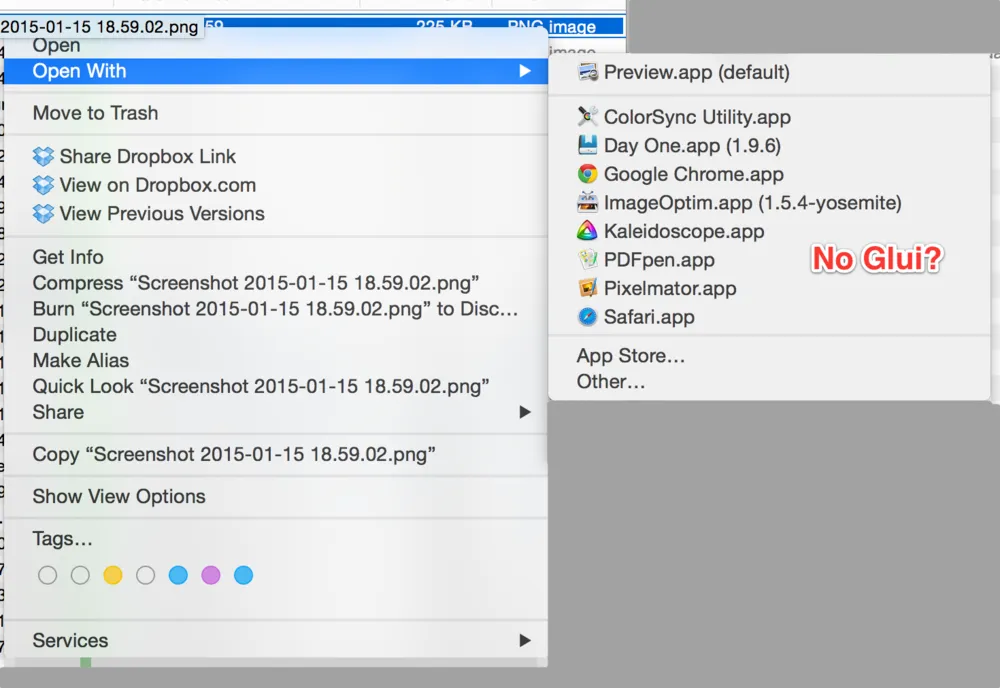Click the Kaleidoscope app icon

point(588,232)
